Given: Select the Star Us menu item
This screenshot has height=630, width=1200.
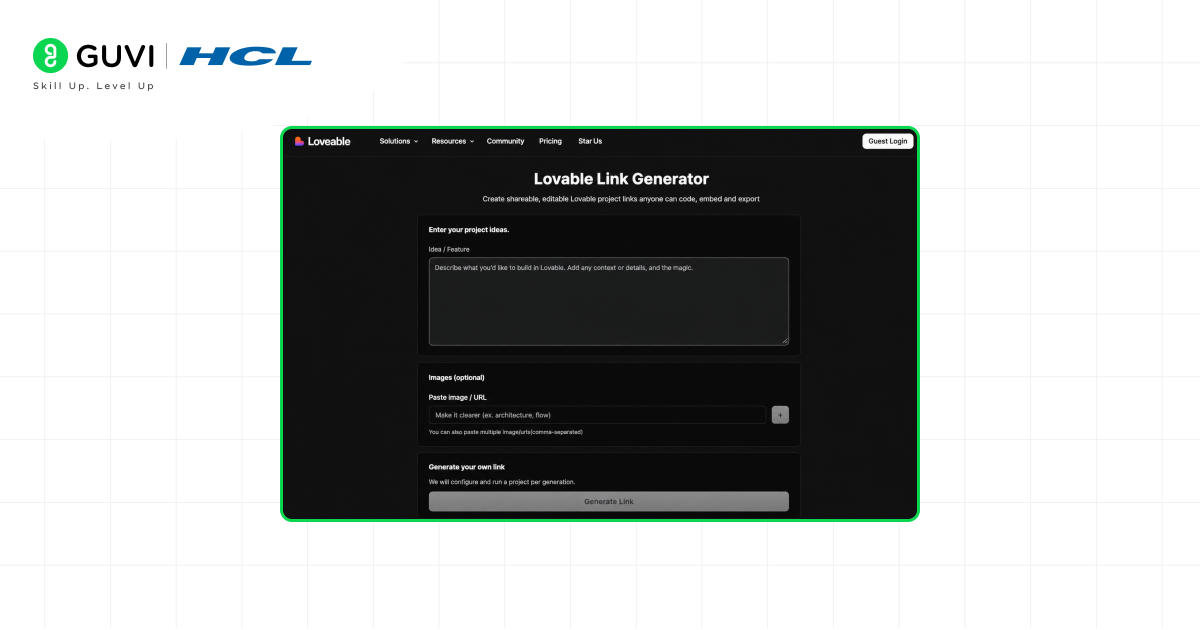Looking at the screenshot, I should click(590, 141).
